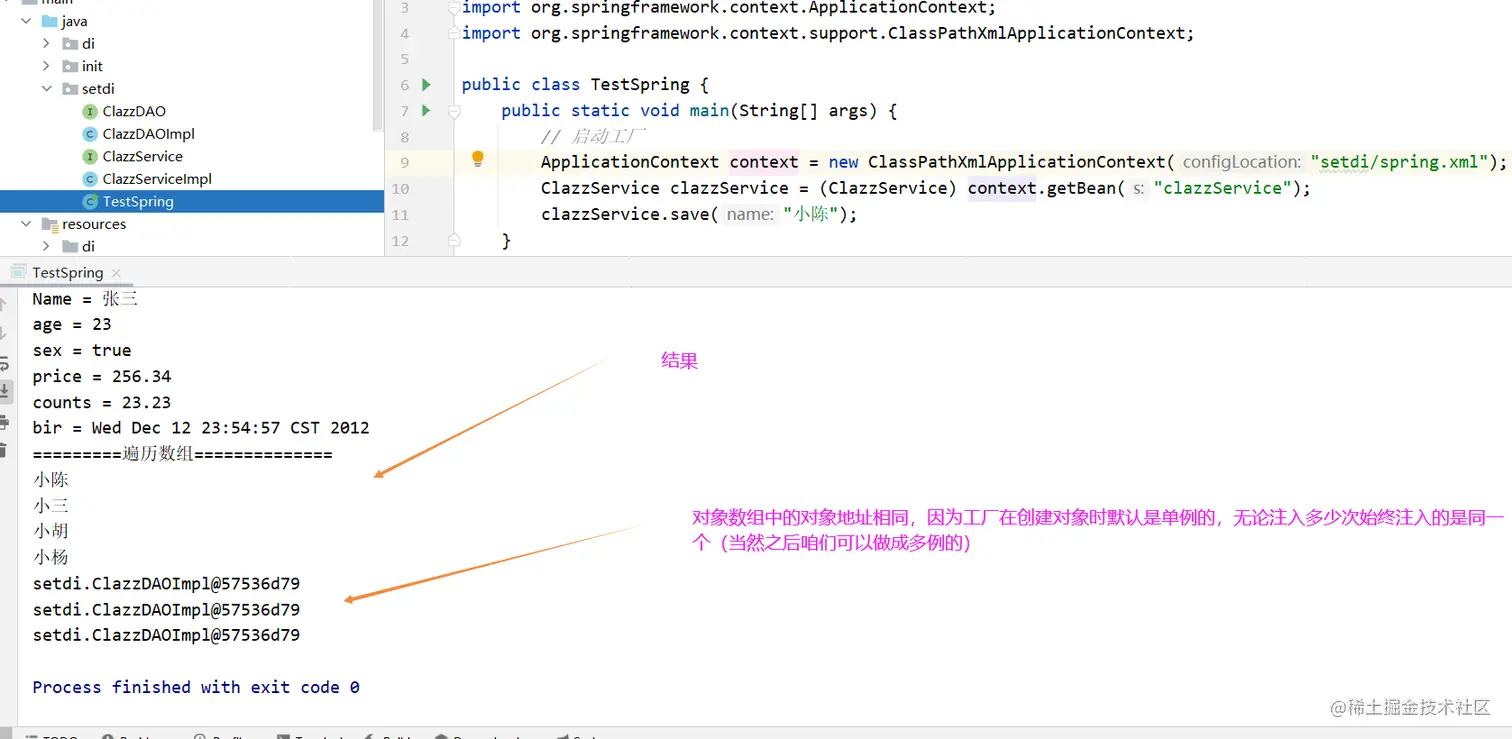Click console line "小杨"

[x=50, y=557]
